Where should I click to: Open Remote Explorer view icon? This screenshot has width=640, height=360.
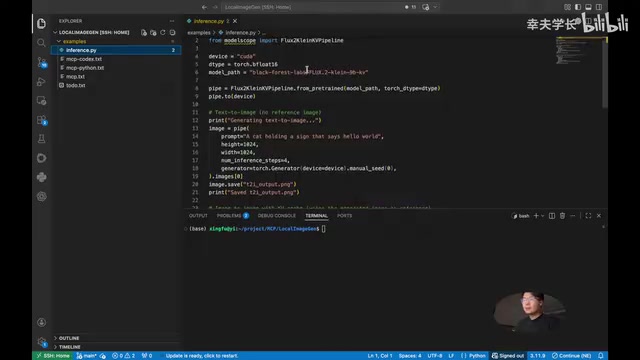tap(41, 100)
